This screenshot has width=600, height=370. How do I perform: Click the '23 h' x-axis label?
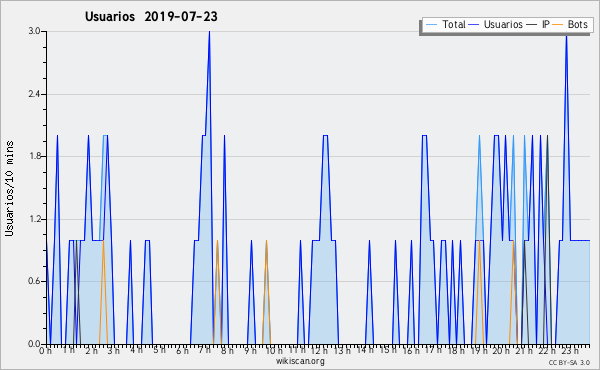click(569, 350)
